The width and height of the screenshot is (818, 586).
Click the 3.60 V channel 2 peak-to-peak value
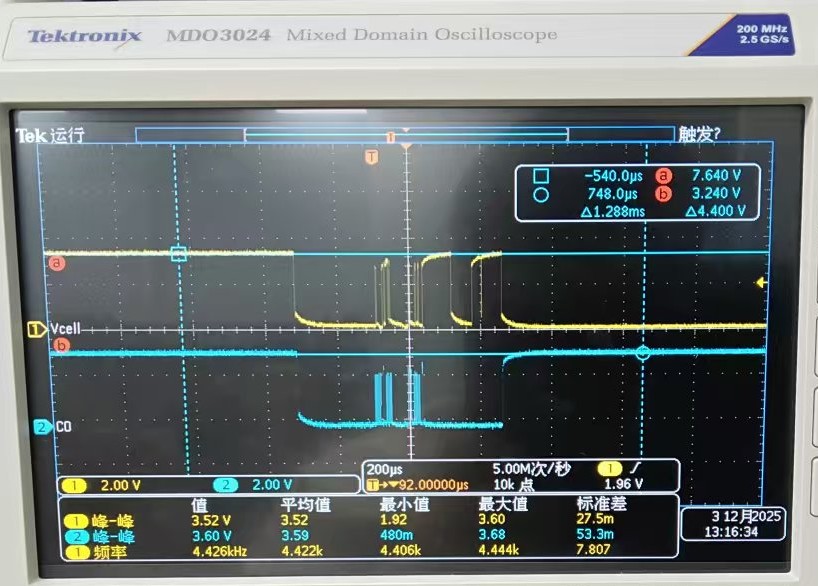pos(212,536)
